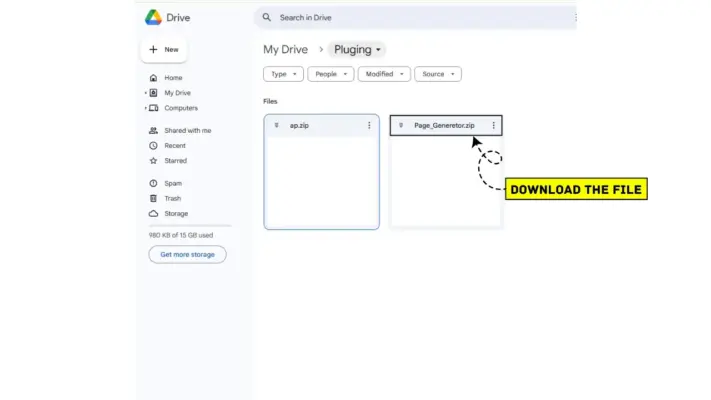Click the Starred star icon
711x400 pixels.
click(153, 161)
